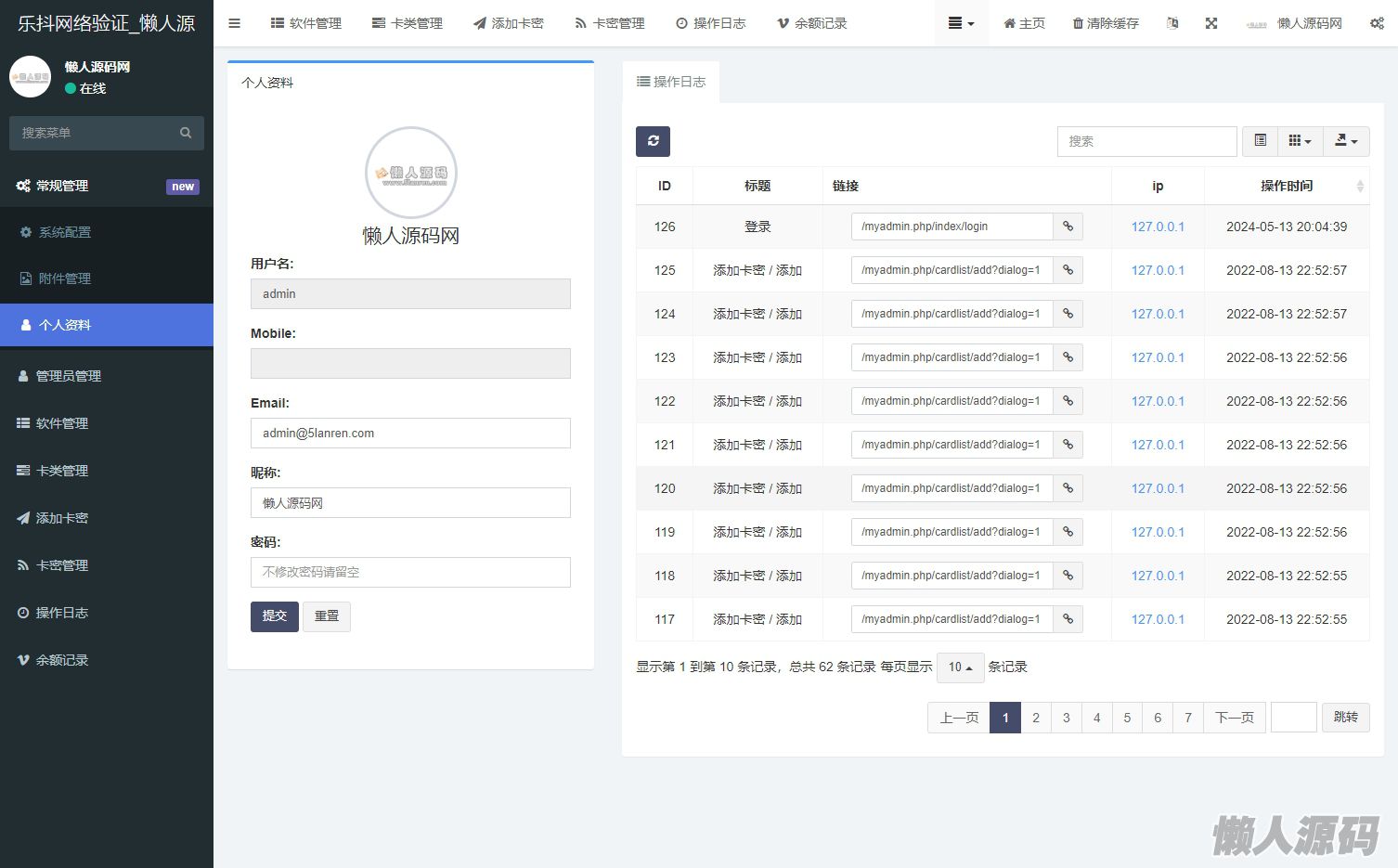Click the link icon in row 120
Image resolution: width=1398 pixels, height=868 pixels.
coord(1068,488)
